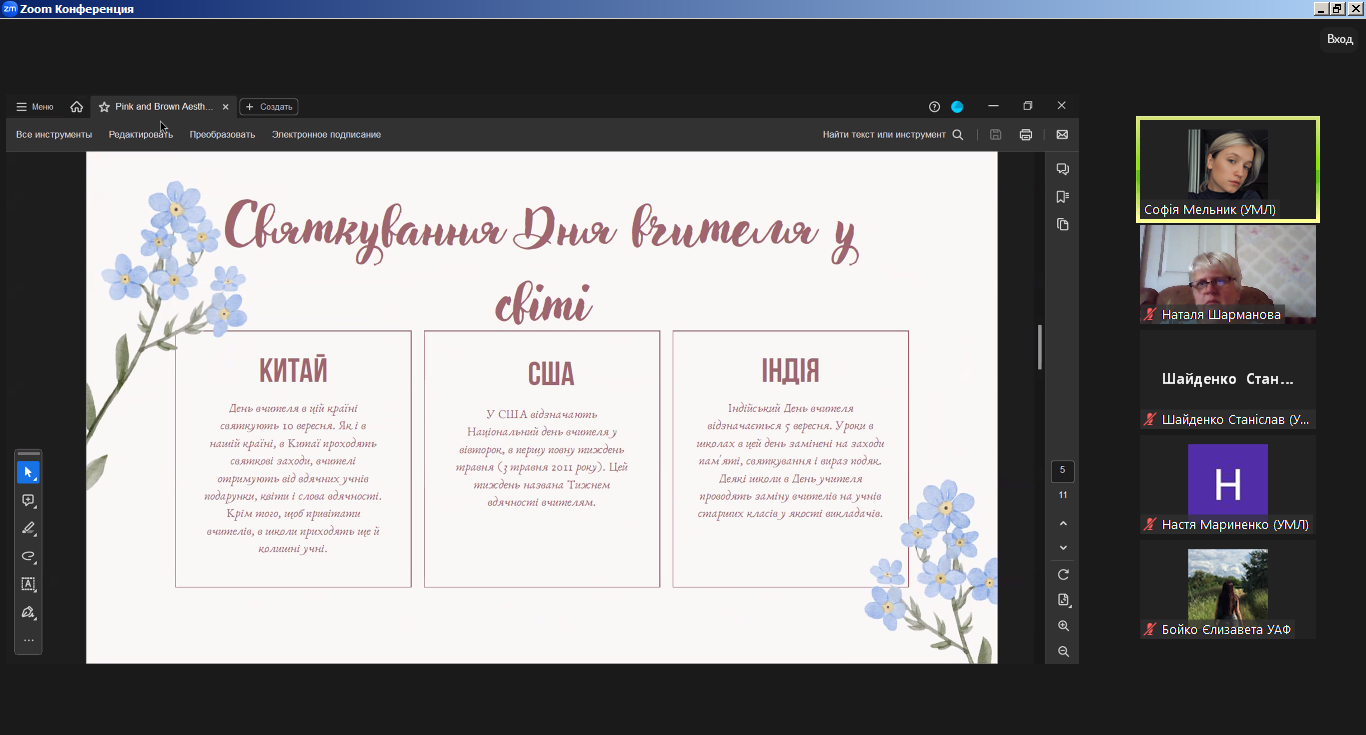Minimize the Acrobat window

(993, 106)
